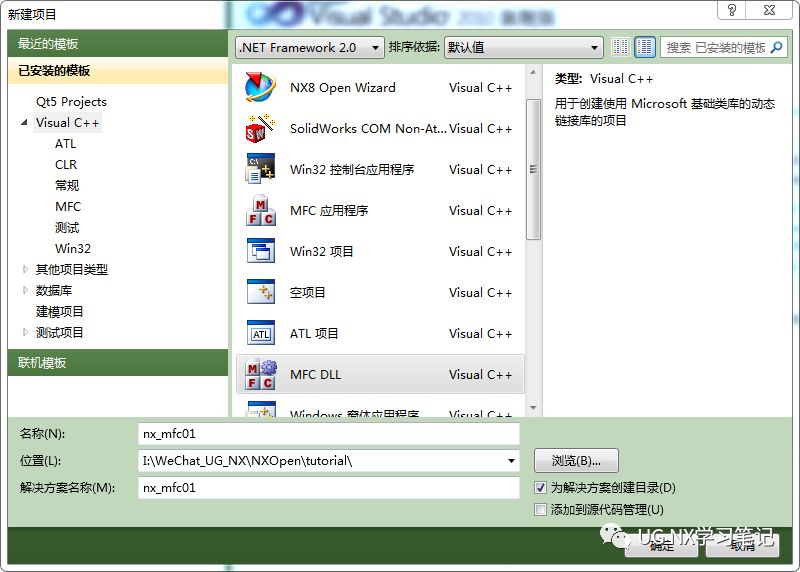Click the 浏览(B)... button
The image size is (800, 572).
pos(576,461)
